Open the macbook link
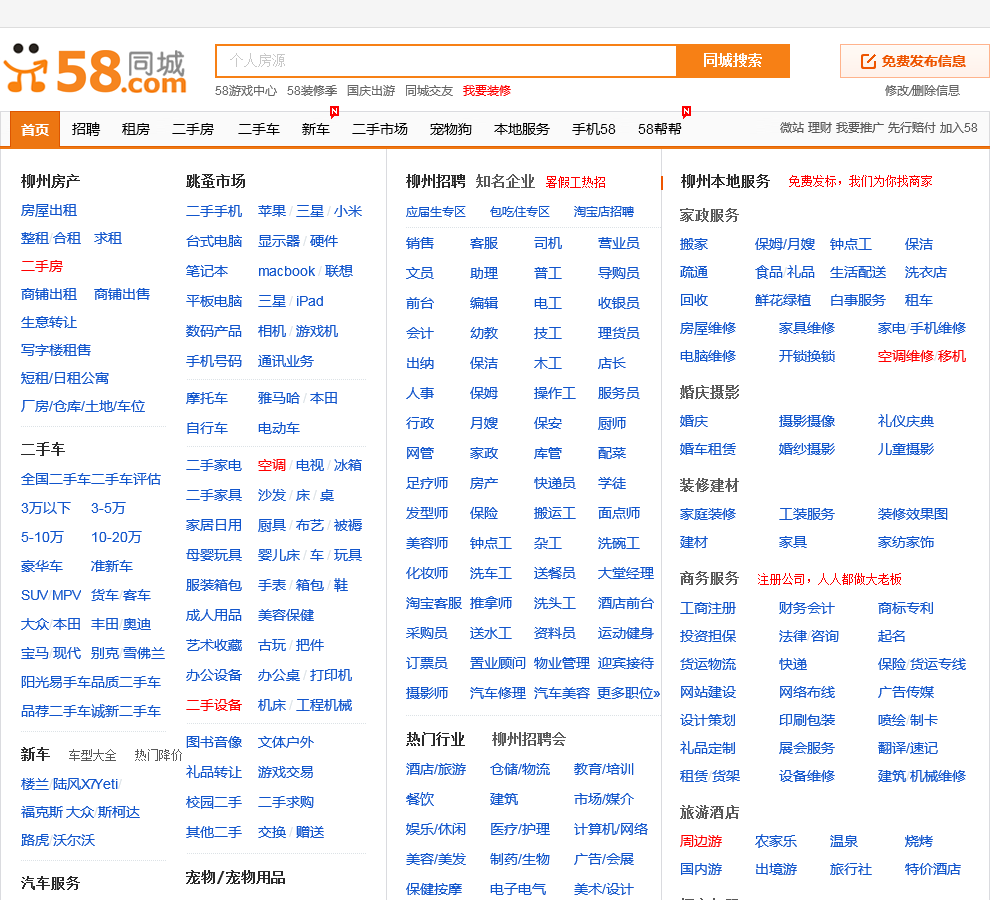Image resolution: width=990 pixels, height=900 pixels. pyautogui.click(x=286, y=272)
